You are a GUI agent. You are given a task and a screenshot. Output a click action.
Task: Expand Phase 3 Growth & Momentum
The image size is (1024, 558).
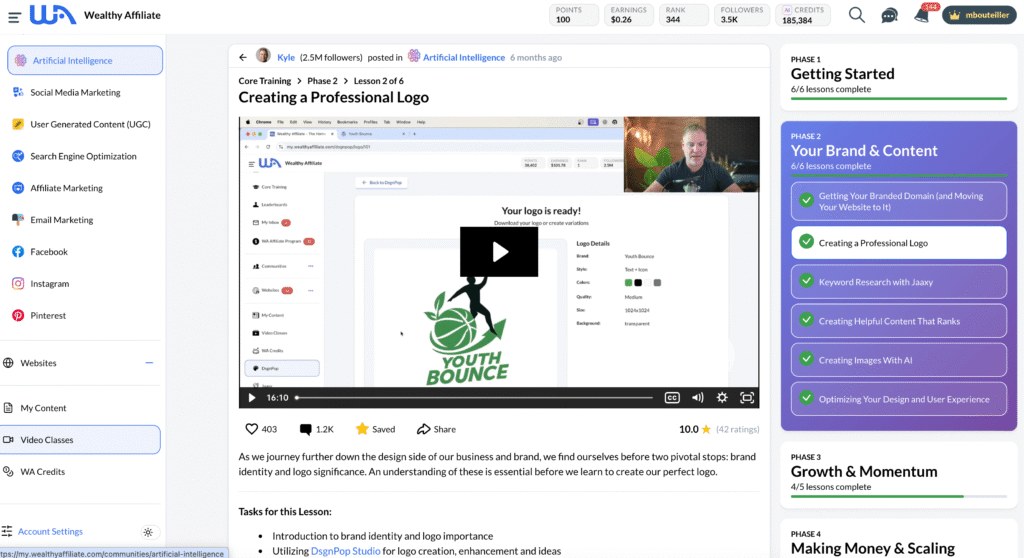coord(899,475)
